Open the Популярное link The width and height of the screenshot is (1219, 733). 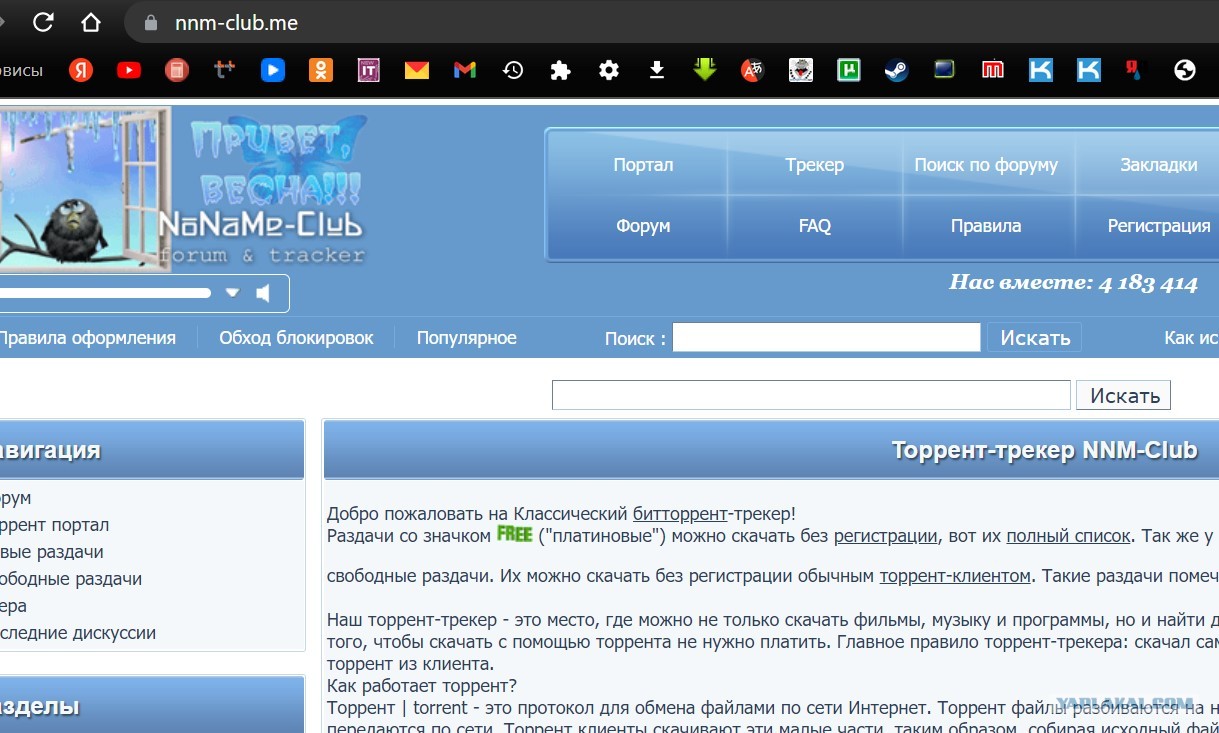click(x=467, y=338)
